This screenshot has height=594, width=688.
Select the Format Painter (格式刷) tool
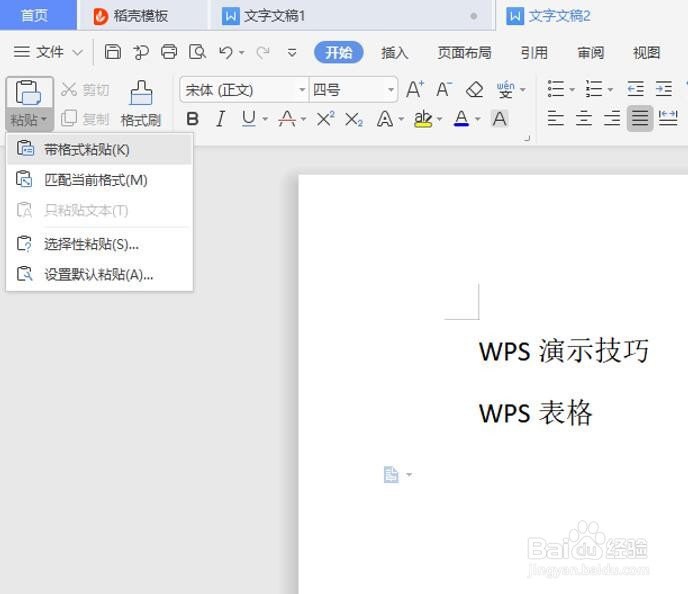pyautogui.click(x=141, y=104)
